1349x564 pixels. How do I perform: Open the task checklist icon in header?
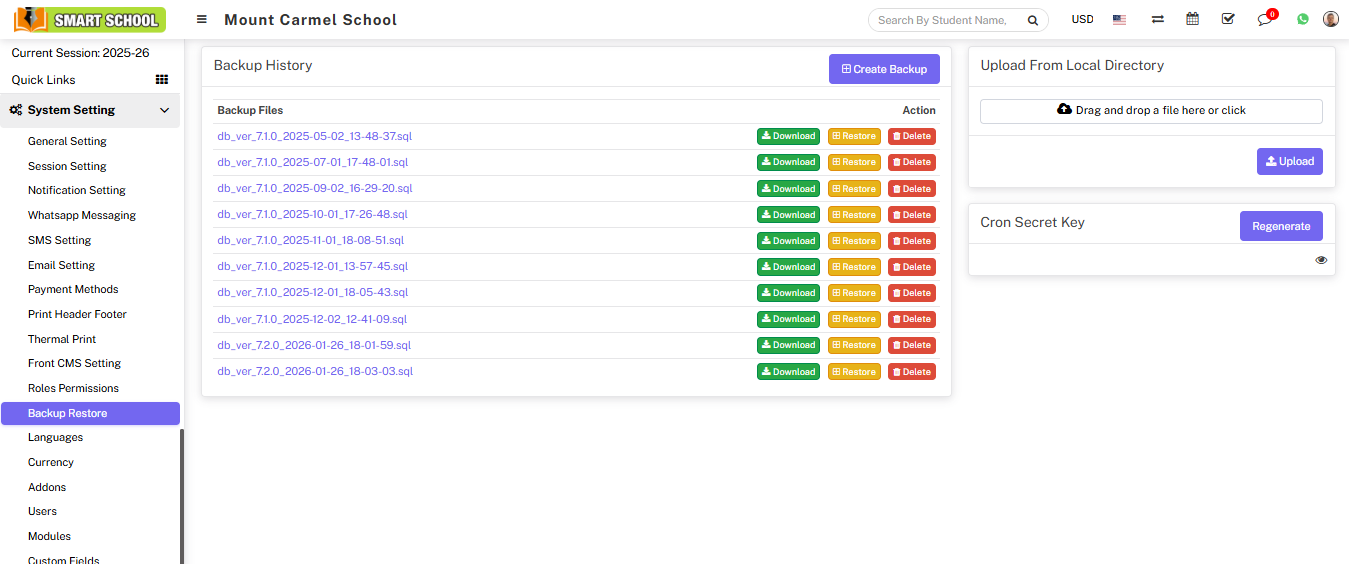(x=1228, y=19)
